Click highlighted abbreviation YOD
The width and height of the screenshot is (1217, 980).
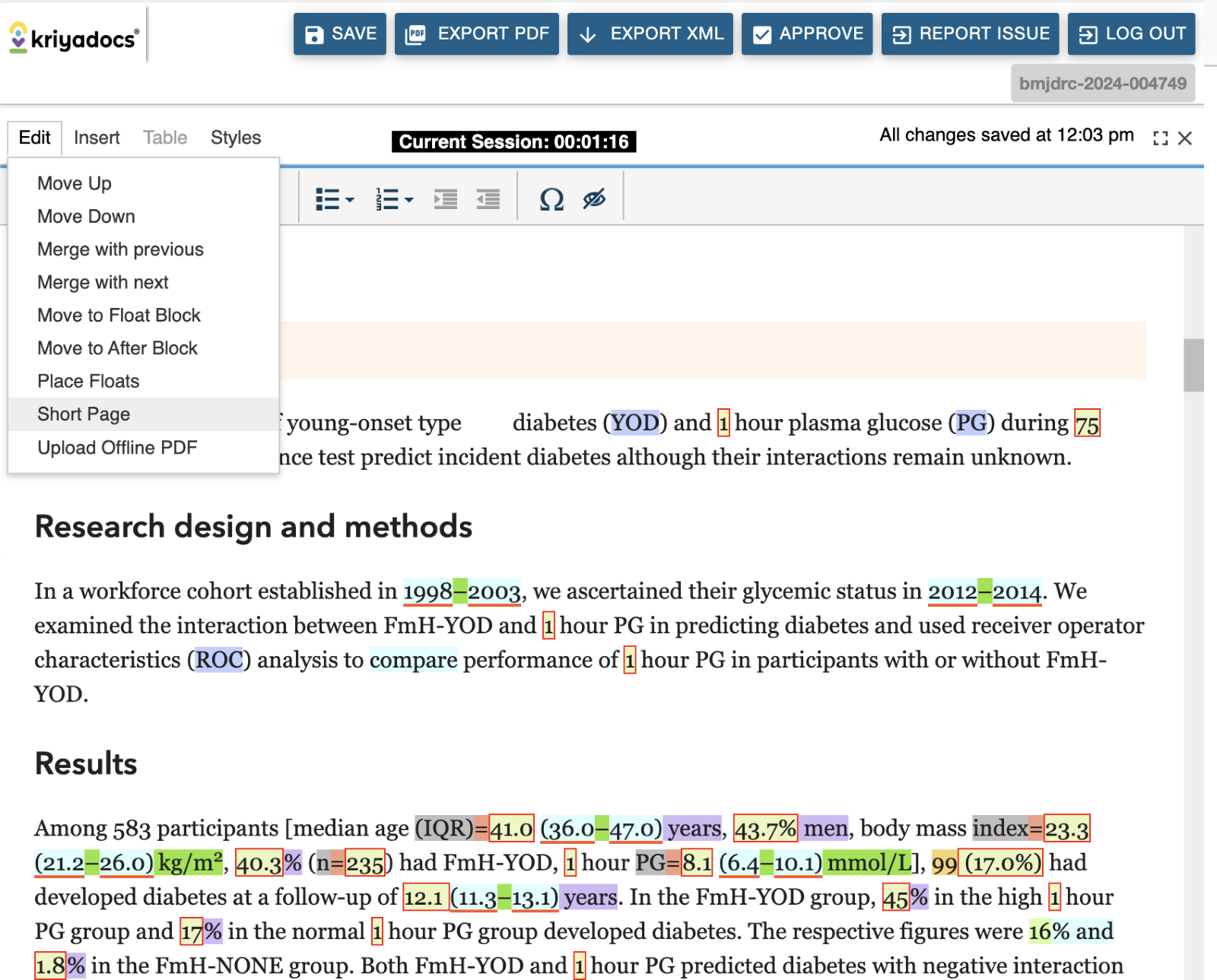[x=635, y=423]
